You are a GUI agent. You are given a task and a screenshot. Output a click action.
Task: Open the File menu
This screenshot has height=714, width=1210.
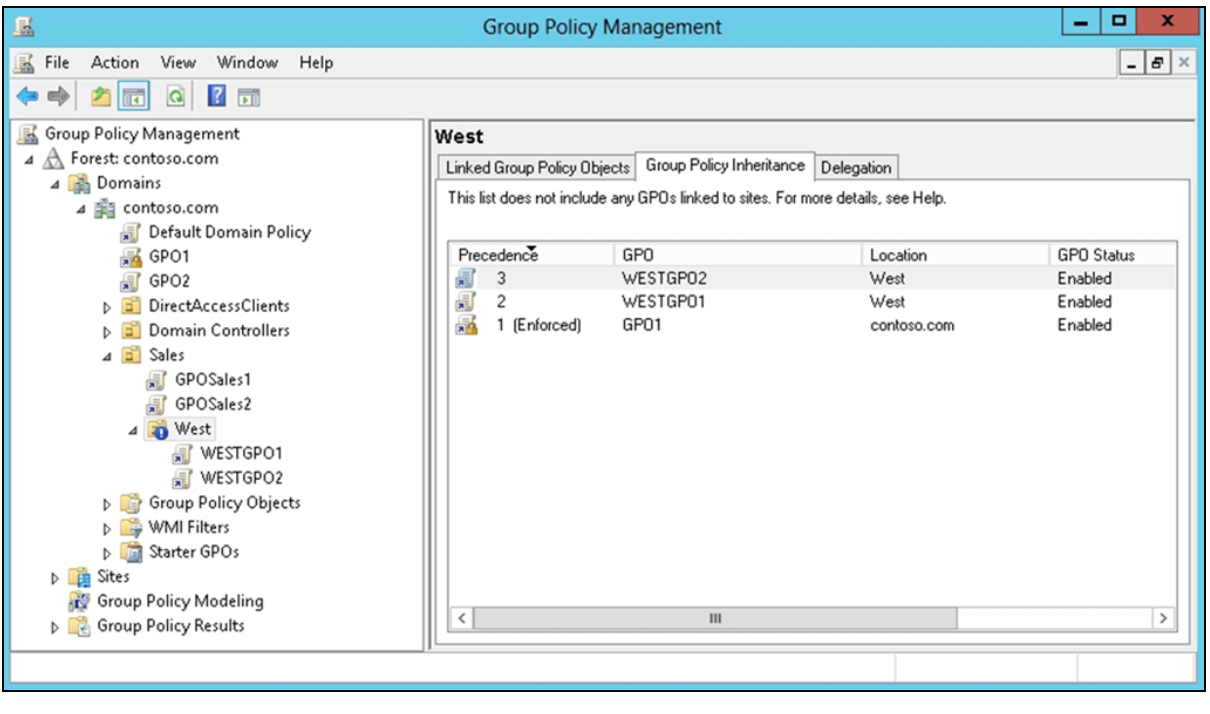click(57, 63)
